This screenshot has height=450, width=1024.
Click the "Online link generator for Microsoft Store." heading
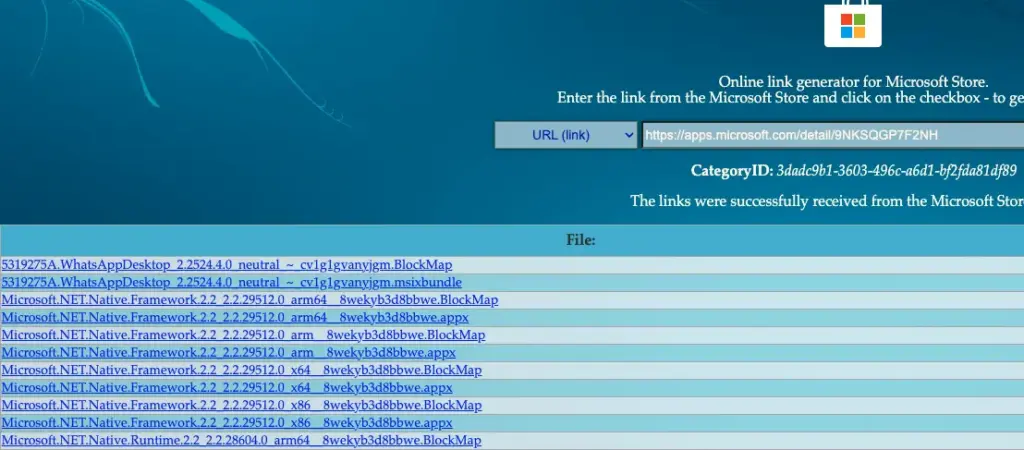(x=854, y=82)
